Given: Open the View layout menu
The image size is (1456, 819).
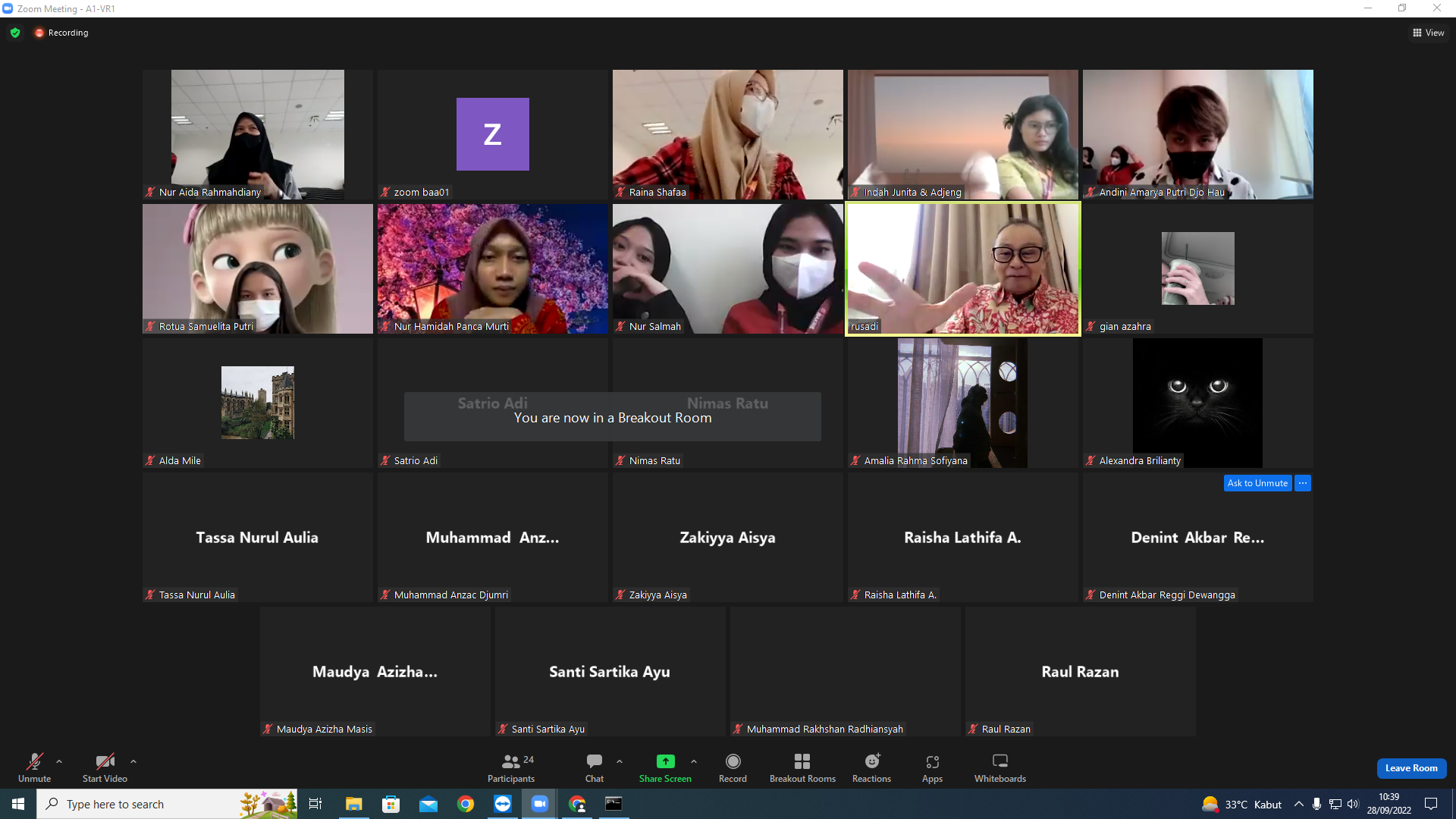Looking at the screenshot, I should (1428, 33).
